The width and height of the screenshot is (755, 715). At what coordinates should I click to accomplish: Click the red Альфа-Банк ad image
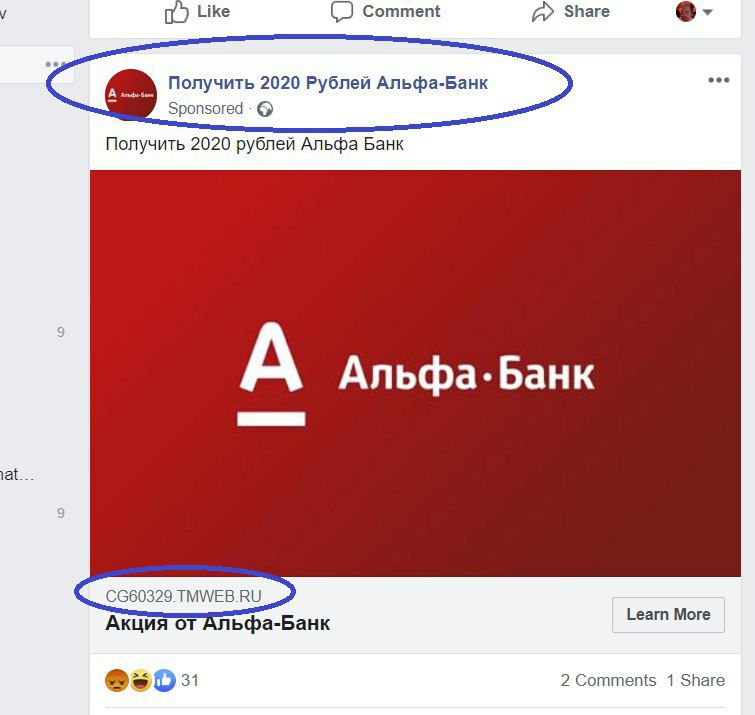tap(415, 373)
